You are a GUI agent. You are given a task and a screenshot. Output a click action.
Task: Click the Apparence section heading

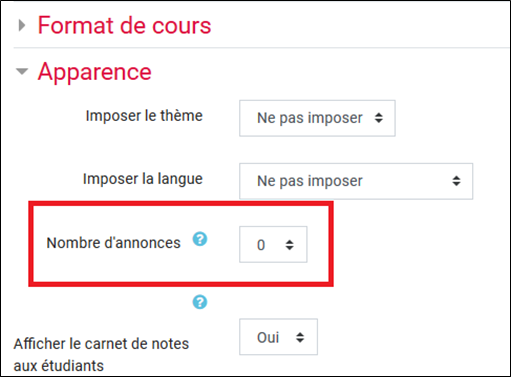pos(95,72)
